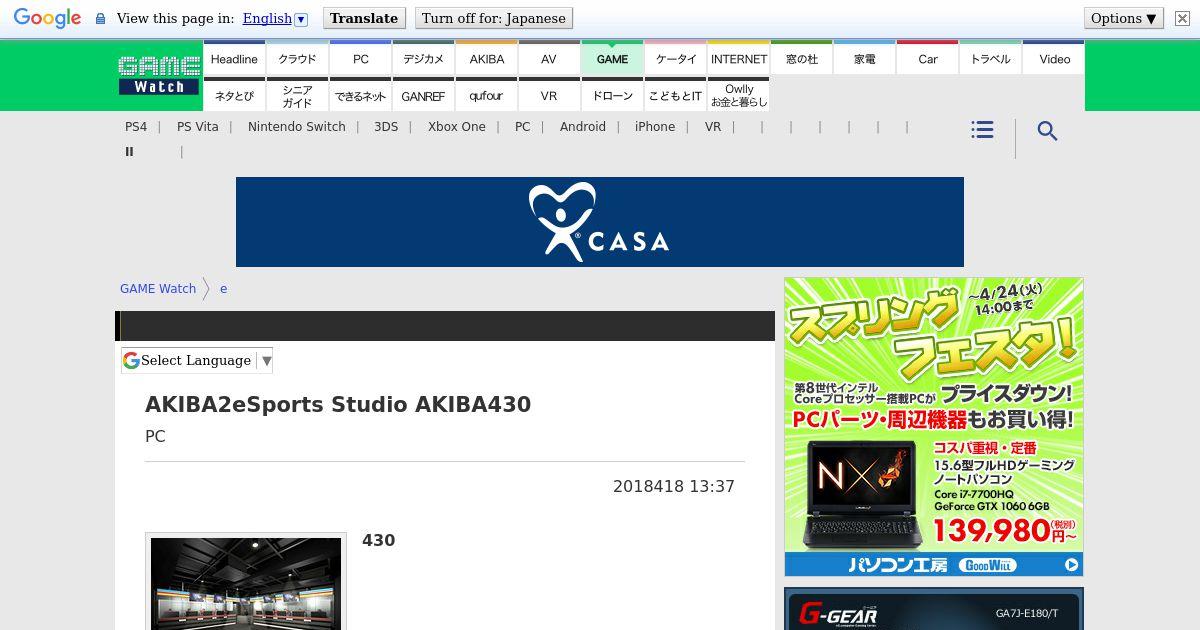Viewport: 1200px width, 630px height.
Task: Turn off translation for Japanese
Action: pyautogui.click(x=493, y=18)
